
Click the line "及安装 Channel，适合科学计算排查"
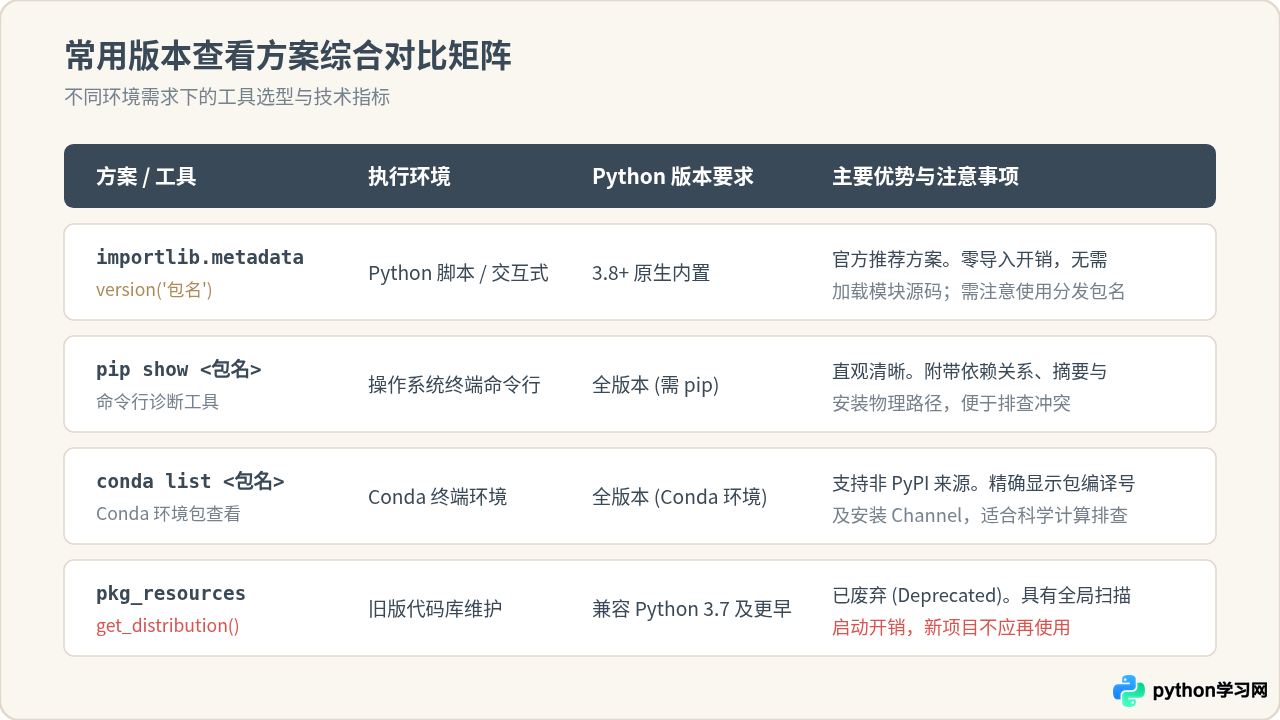pos(980,515)
